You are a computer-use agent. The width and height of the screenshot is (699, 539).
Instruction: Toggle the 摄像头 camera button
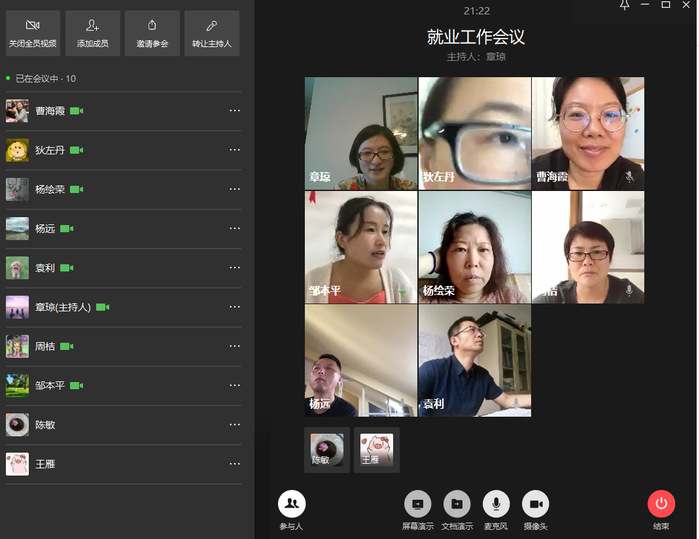click(x=536, y=505)
